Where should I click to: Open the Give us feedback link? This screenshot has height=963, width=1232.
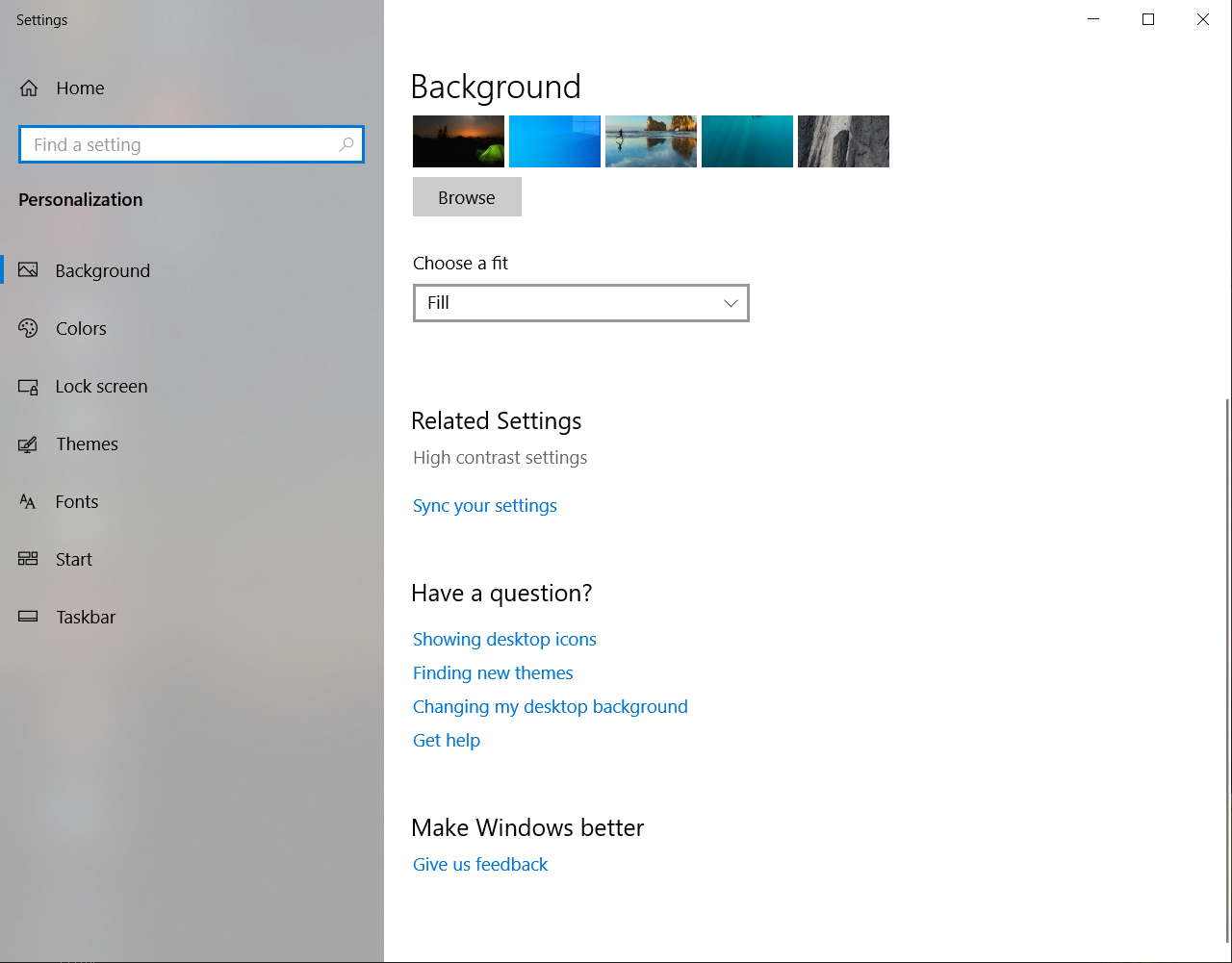pos(479,865)
